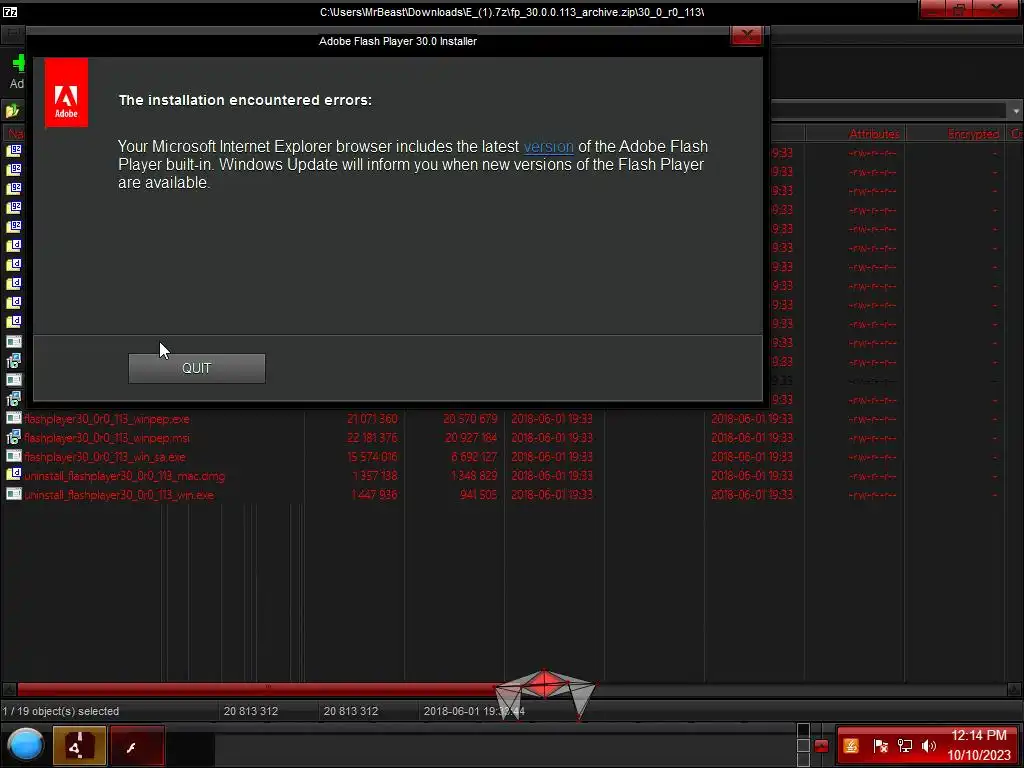Click packed size 6 692 127 value
Viewport: 1024px width, 768px height.
pyautogui.click(x=473, y=456)
